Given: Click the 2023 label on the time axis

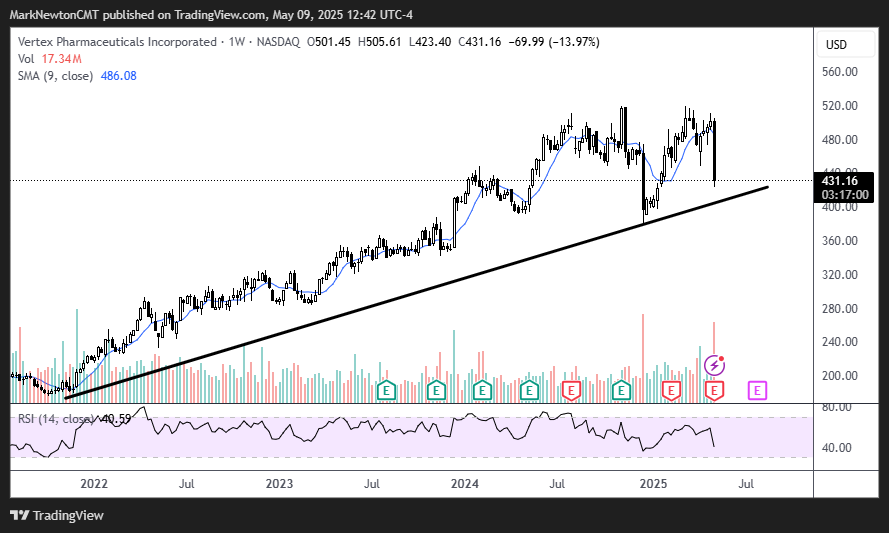Looking at the screenshot, I should pos(280,484).
